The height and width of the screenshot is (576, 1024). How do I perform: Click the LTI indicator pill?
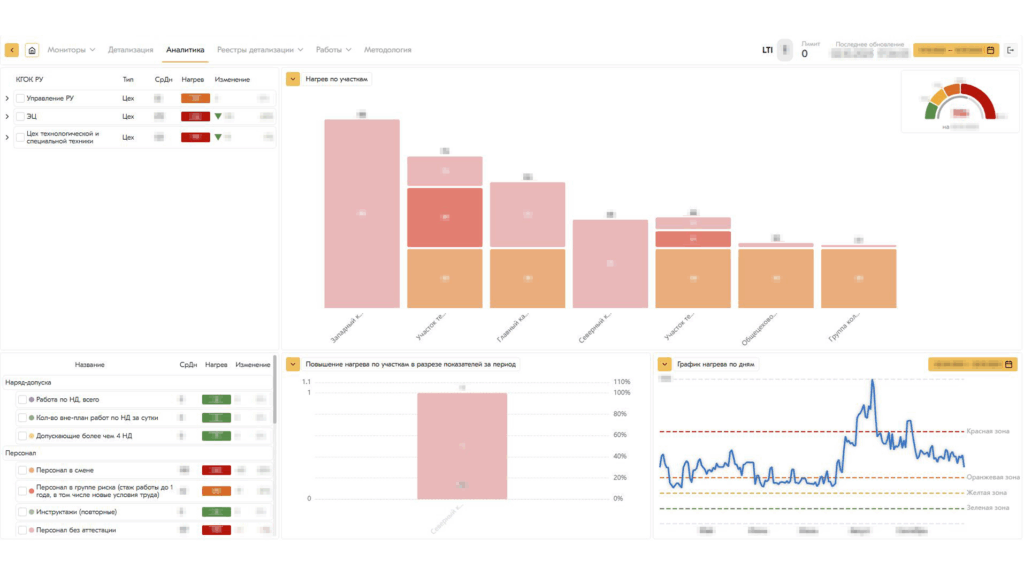(785, 50)
